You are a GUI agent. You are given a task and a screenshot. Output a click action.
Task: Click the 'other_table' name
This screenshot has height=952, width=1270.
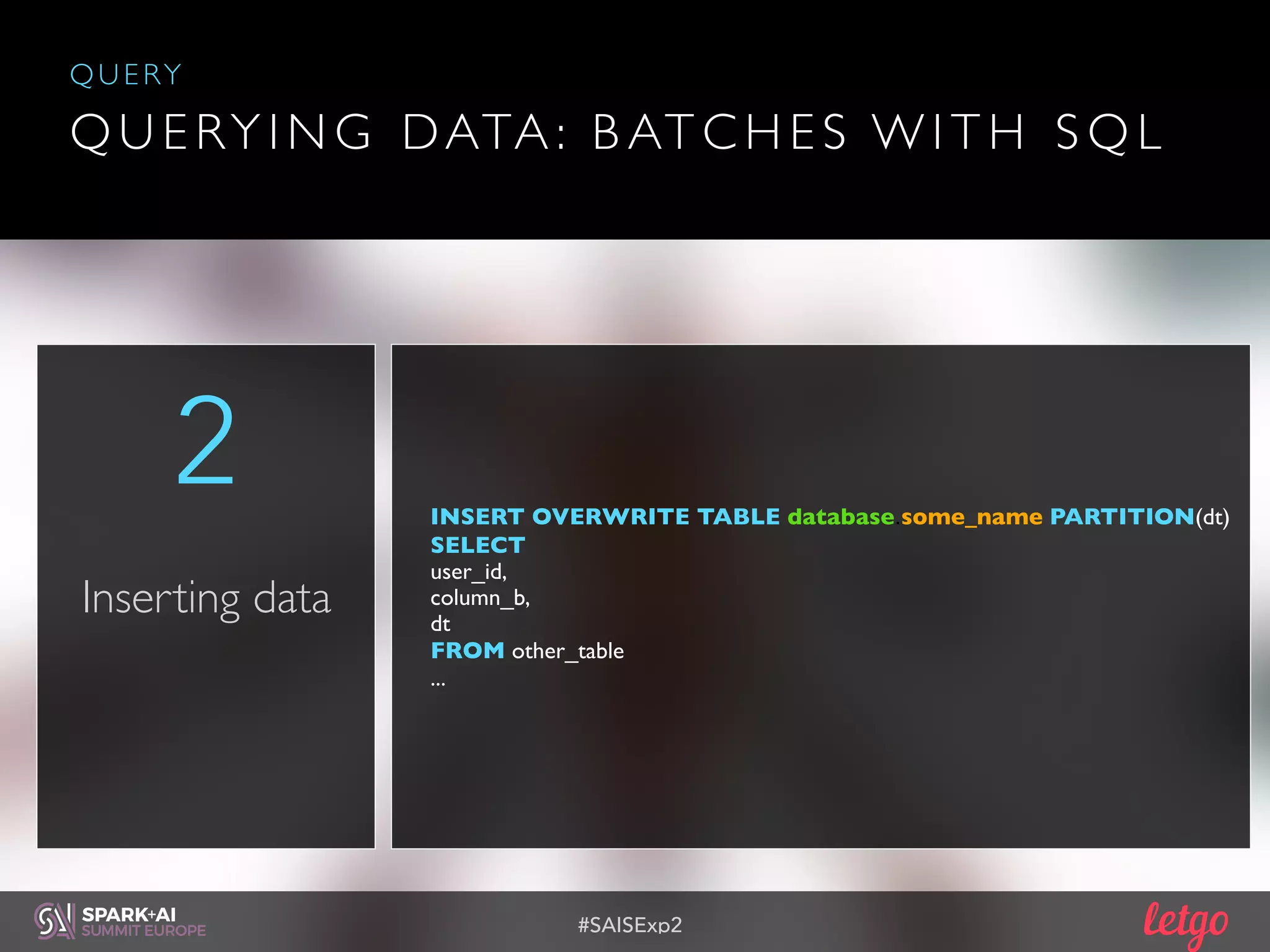568,652
